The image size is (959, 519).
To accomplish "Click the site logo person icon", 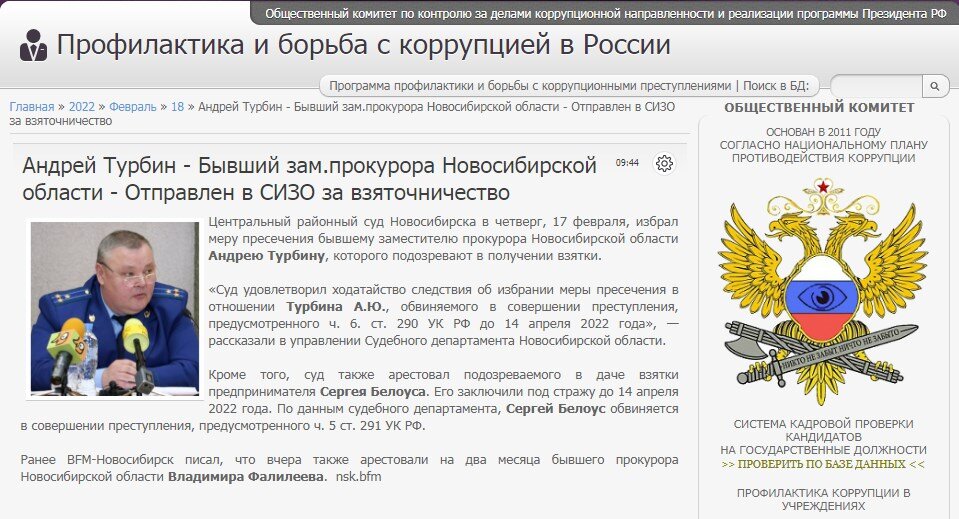I will [x=33, y=45].
